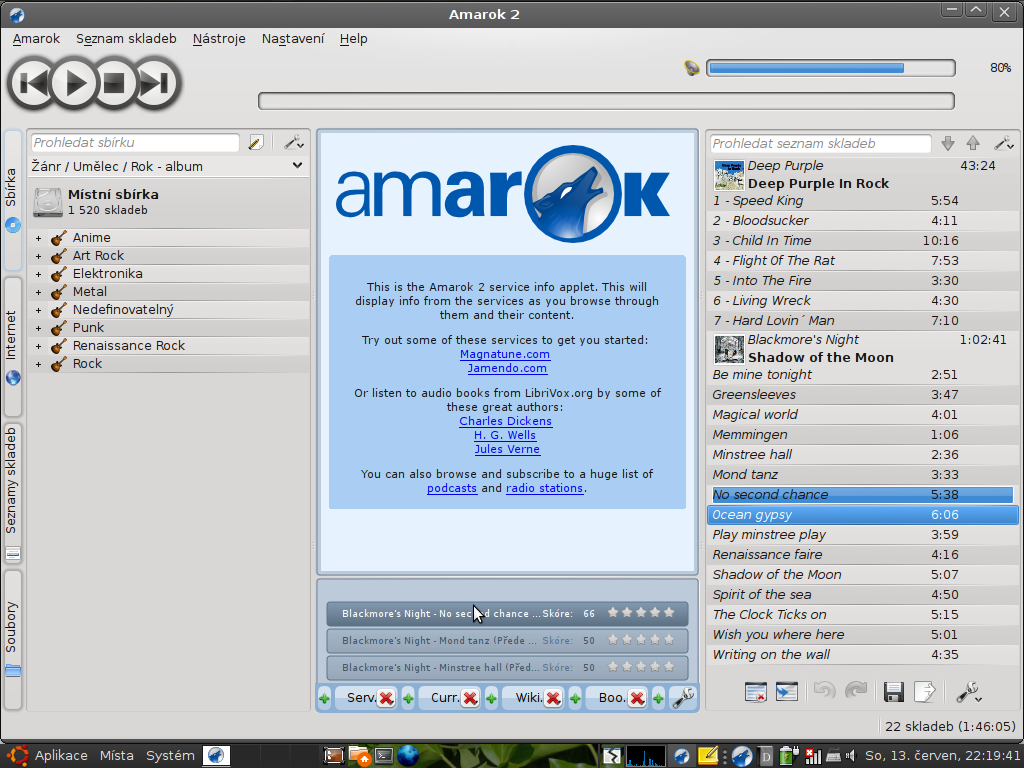Start playback with the Play button

tap(74, 83)
